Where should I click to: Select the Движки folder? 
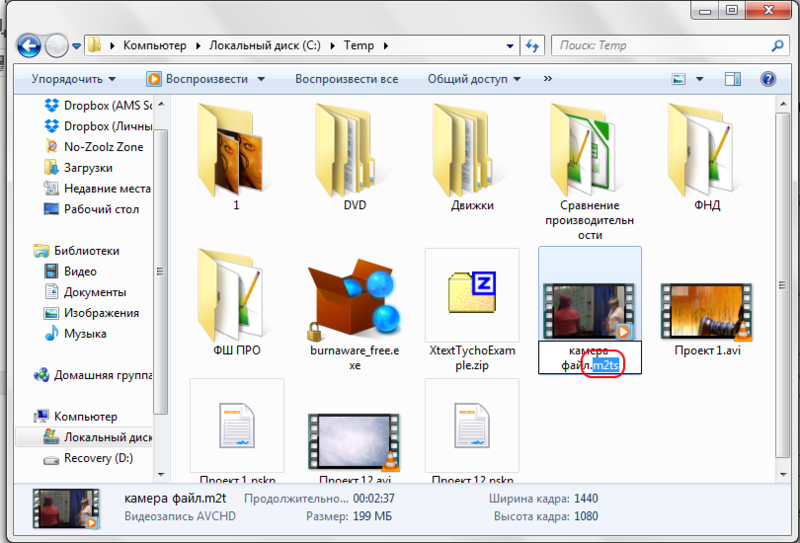pos(472,156)
